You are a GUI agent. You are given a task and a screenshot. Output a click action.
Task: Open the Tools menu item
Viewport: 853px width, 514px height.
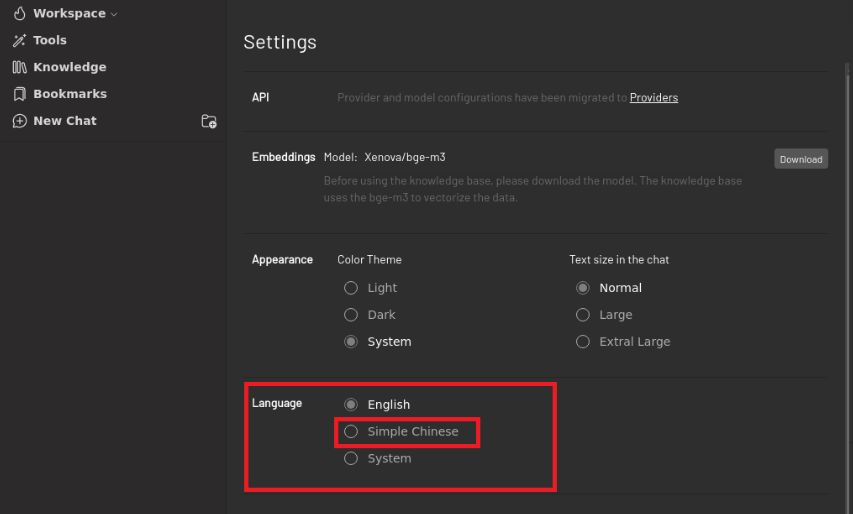[x=50, y=41]
